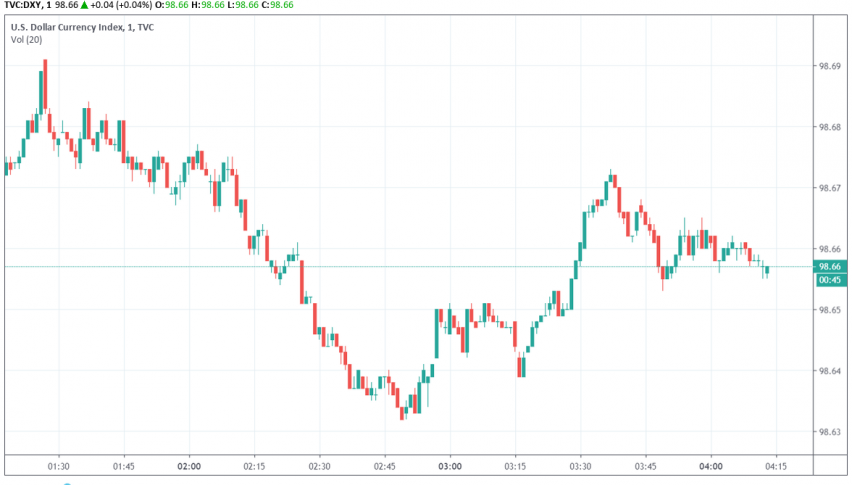Select the 02:00 mark on time axis
Image resolution: width=852 pixels, height=485 pixels.
coord(189,467)
